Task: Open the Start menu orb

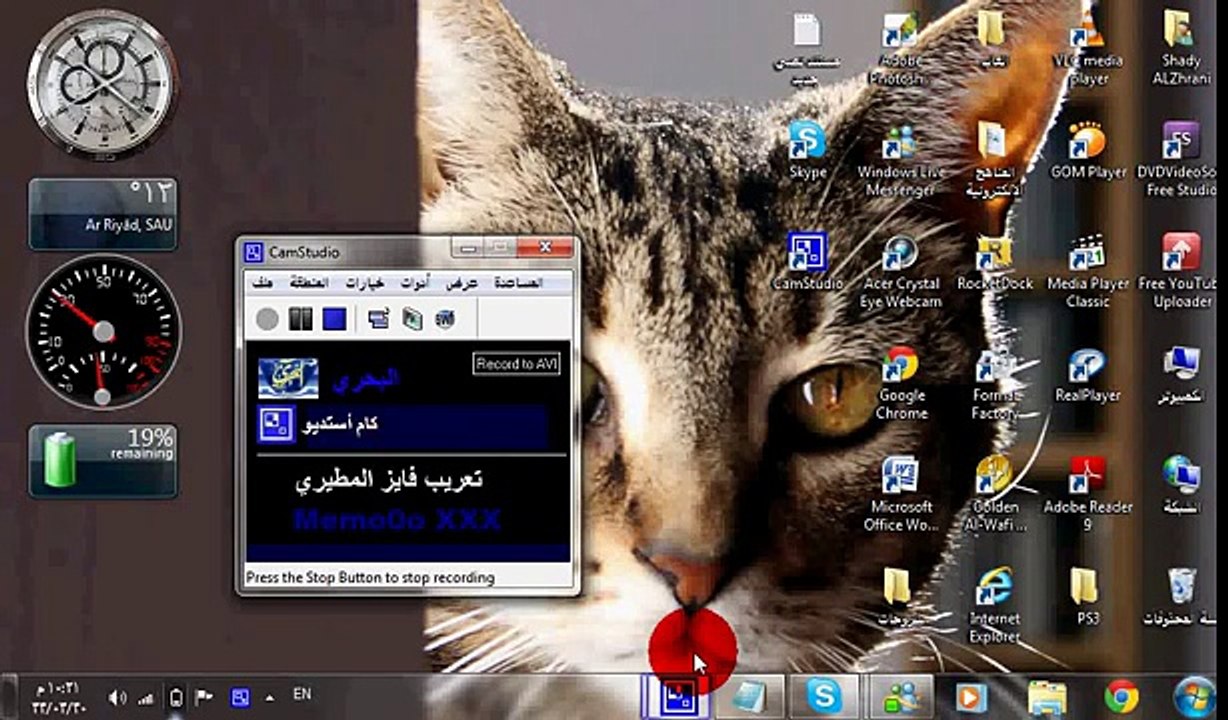Action: point(1194,696)
